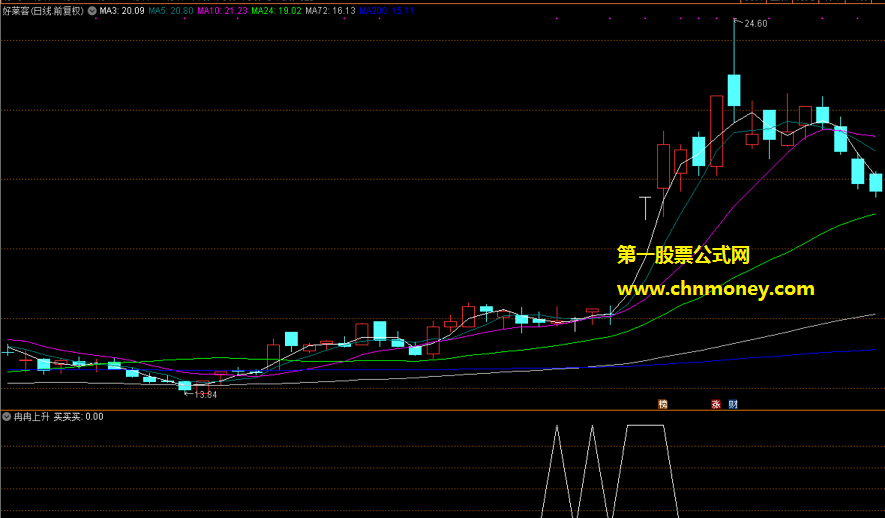Open the main chart indicator dropdown arrow

[x=92, y=11]
